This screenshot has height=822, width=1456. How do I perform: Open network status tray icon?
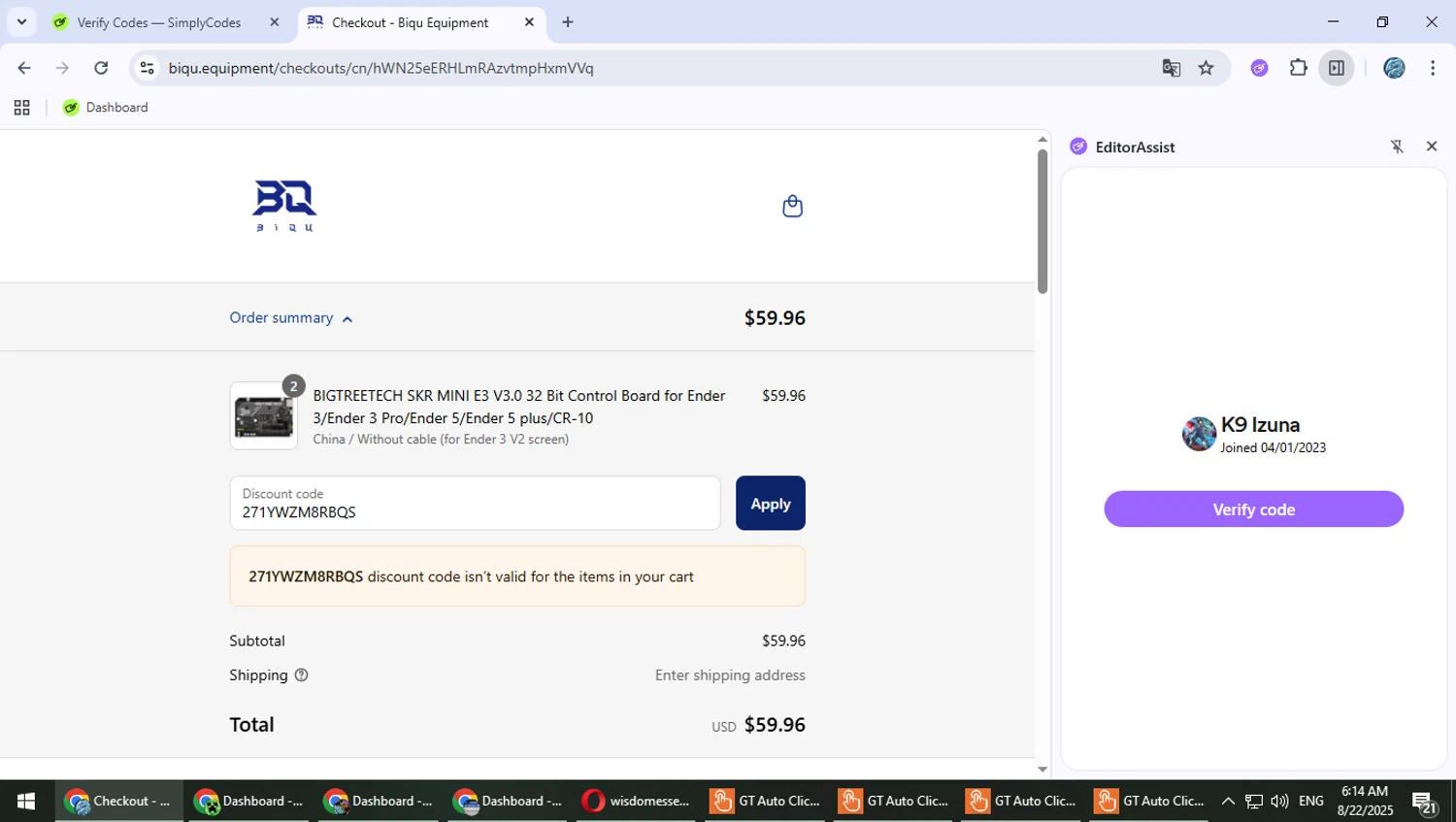(x=1254, y=801)
